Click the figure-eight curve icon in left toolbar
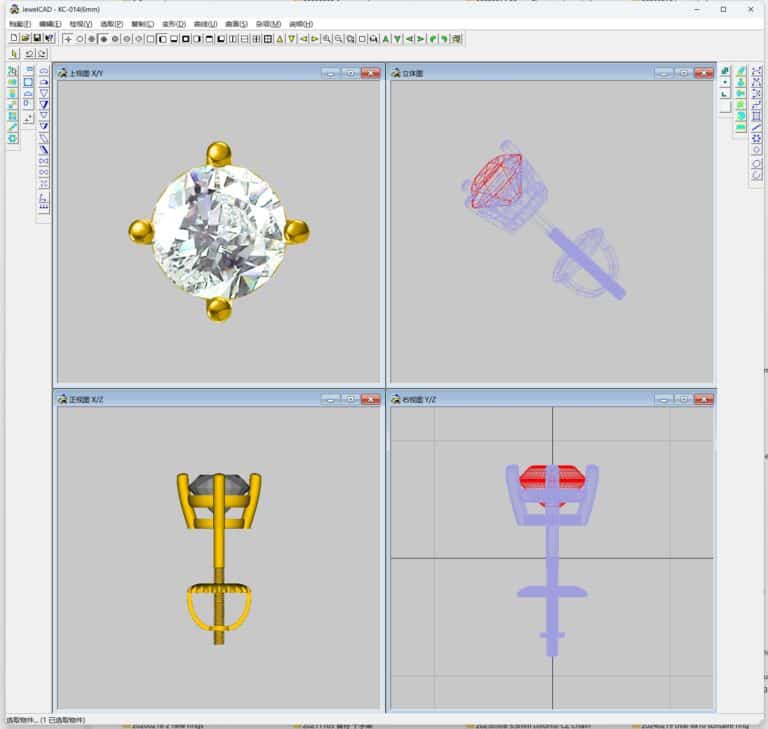The image size is (768, 729). [x=44, y=172]
